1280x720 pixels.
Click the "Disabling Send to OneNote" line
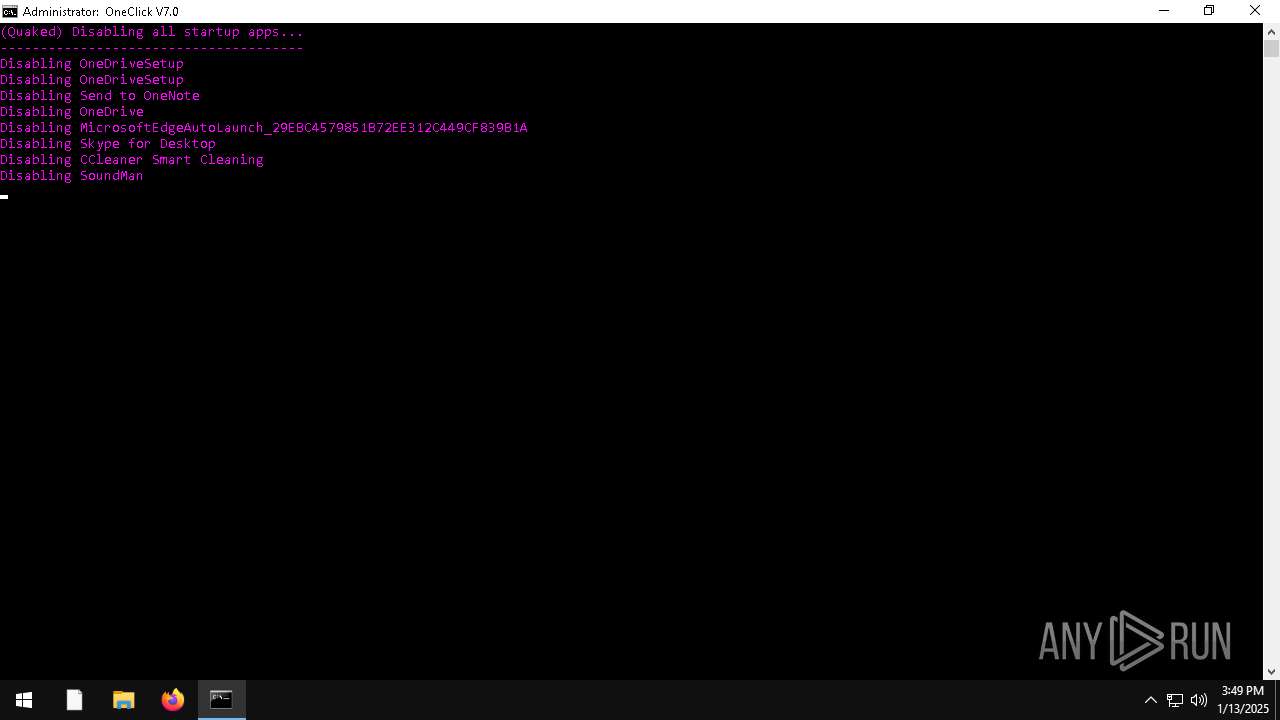(100, 96)
